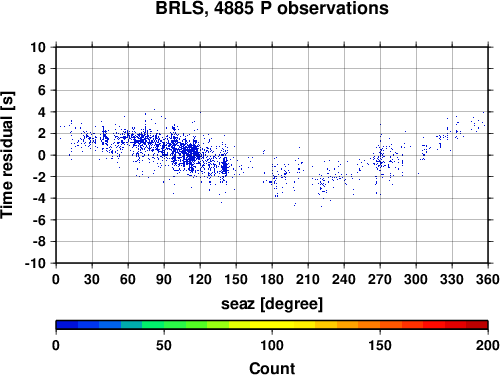Click the orange colorbar segment near 150
Image resolution: width=500 pixels, height=375 pixels.
point(380,324)
